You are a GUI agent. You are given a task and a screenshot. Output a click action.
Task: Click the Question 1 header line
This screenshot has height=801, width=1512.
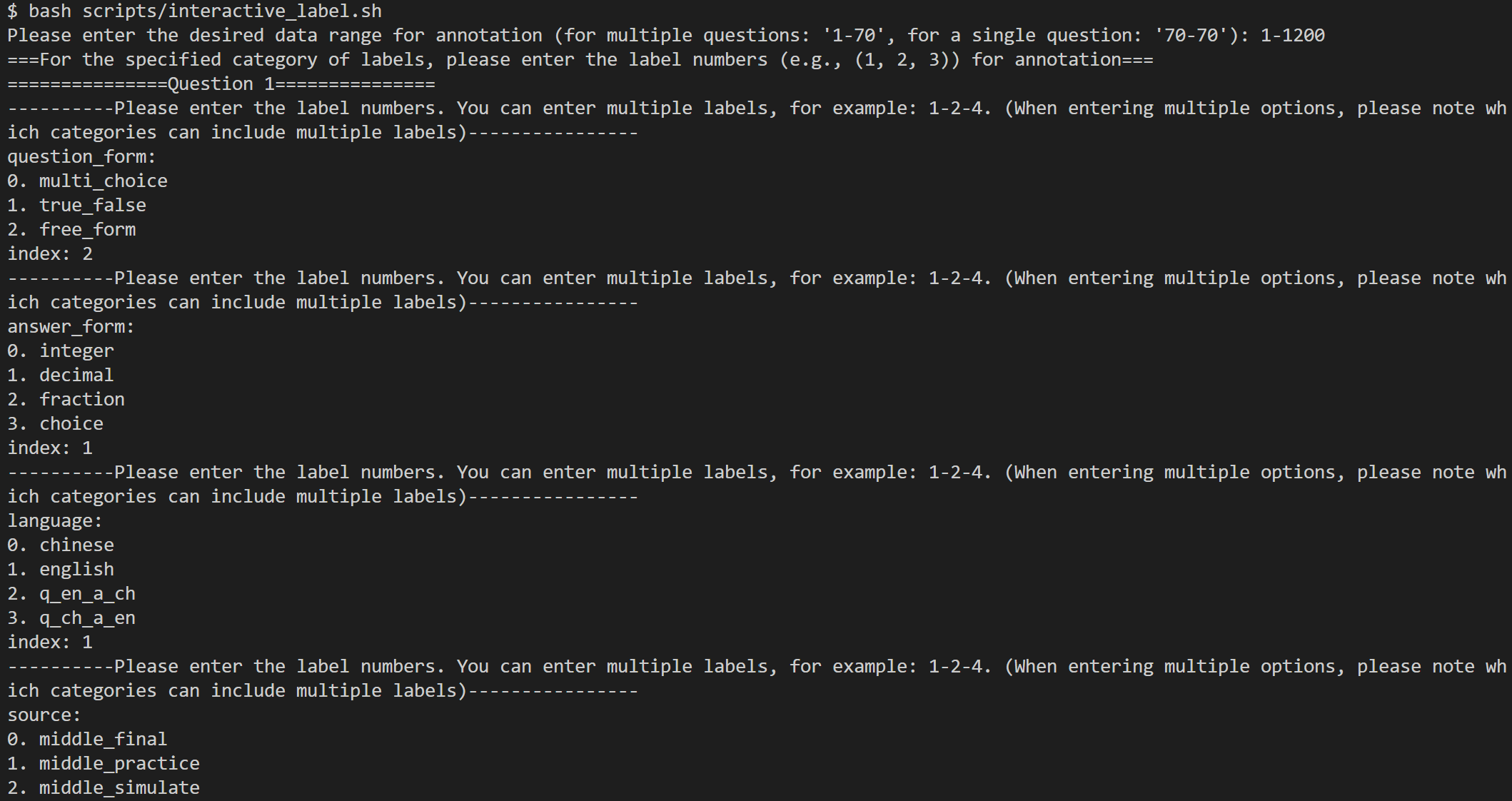[x=221, y=84]
